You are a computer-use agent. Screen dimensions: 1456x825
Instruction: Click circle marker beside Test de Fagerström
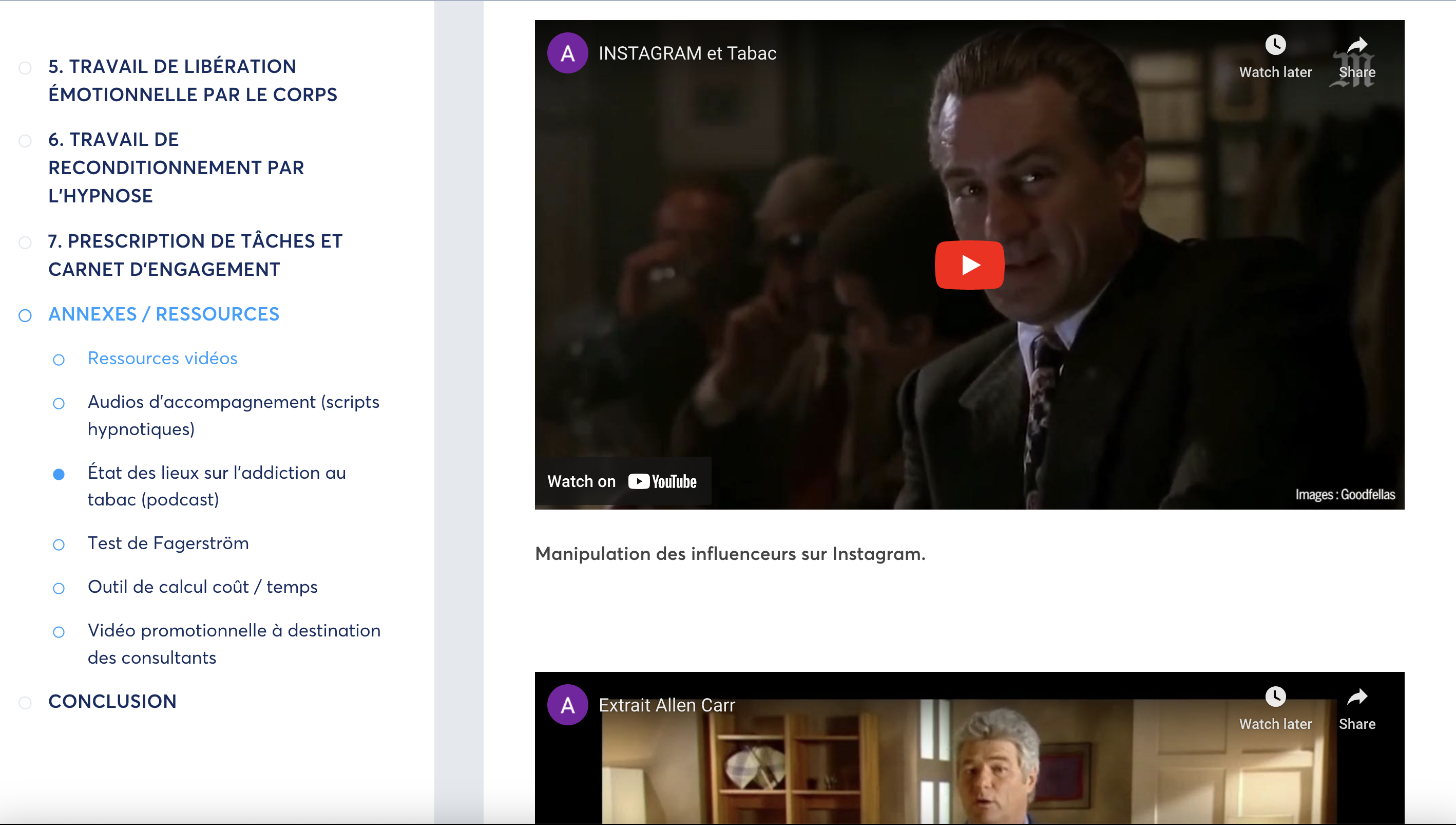tap(59, 545)
